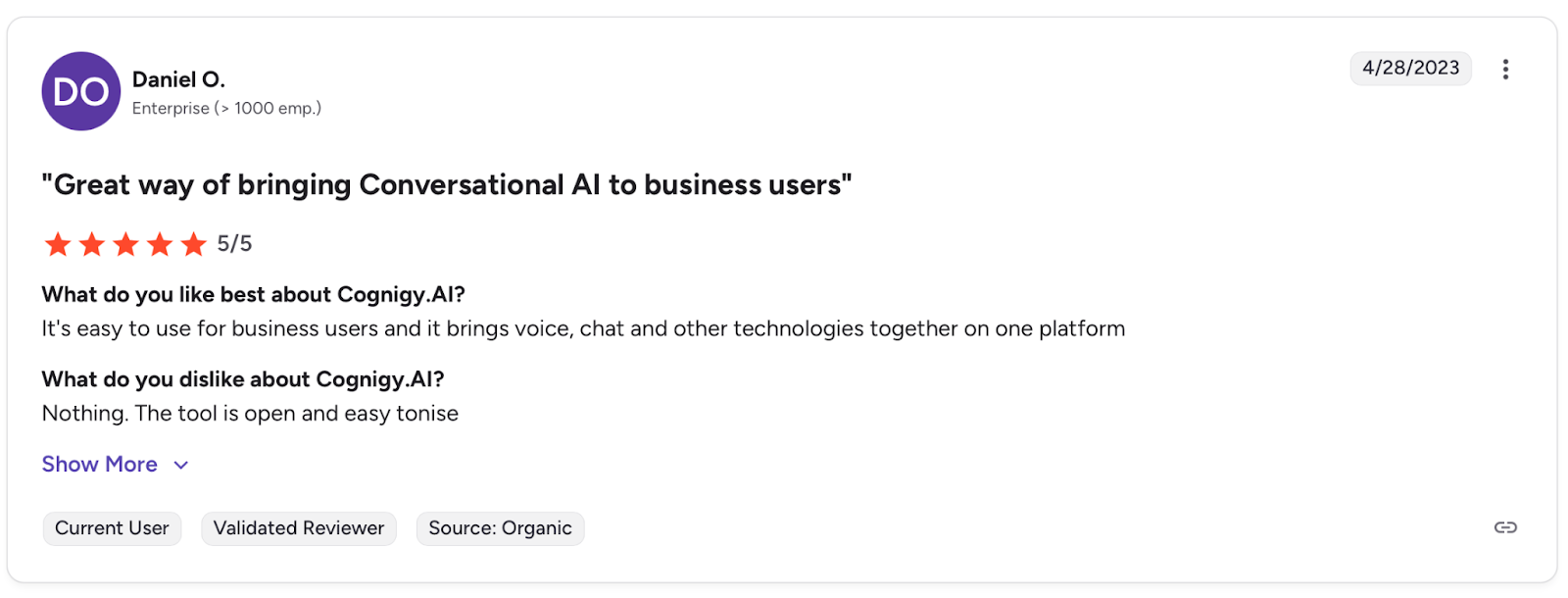Expand review with the Show More chevron
The image size is (1568, 598).
(x=181, y=465)
